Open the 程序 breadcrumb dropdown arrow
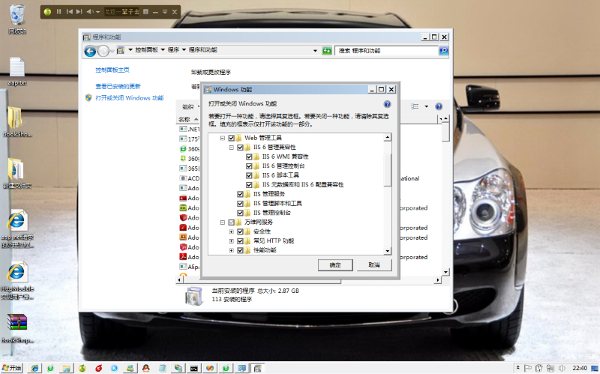Screen dimensions: 600x374 pyautogui.click(x=184, y=50)
